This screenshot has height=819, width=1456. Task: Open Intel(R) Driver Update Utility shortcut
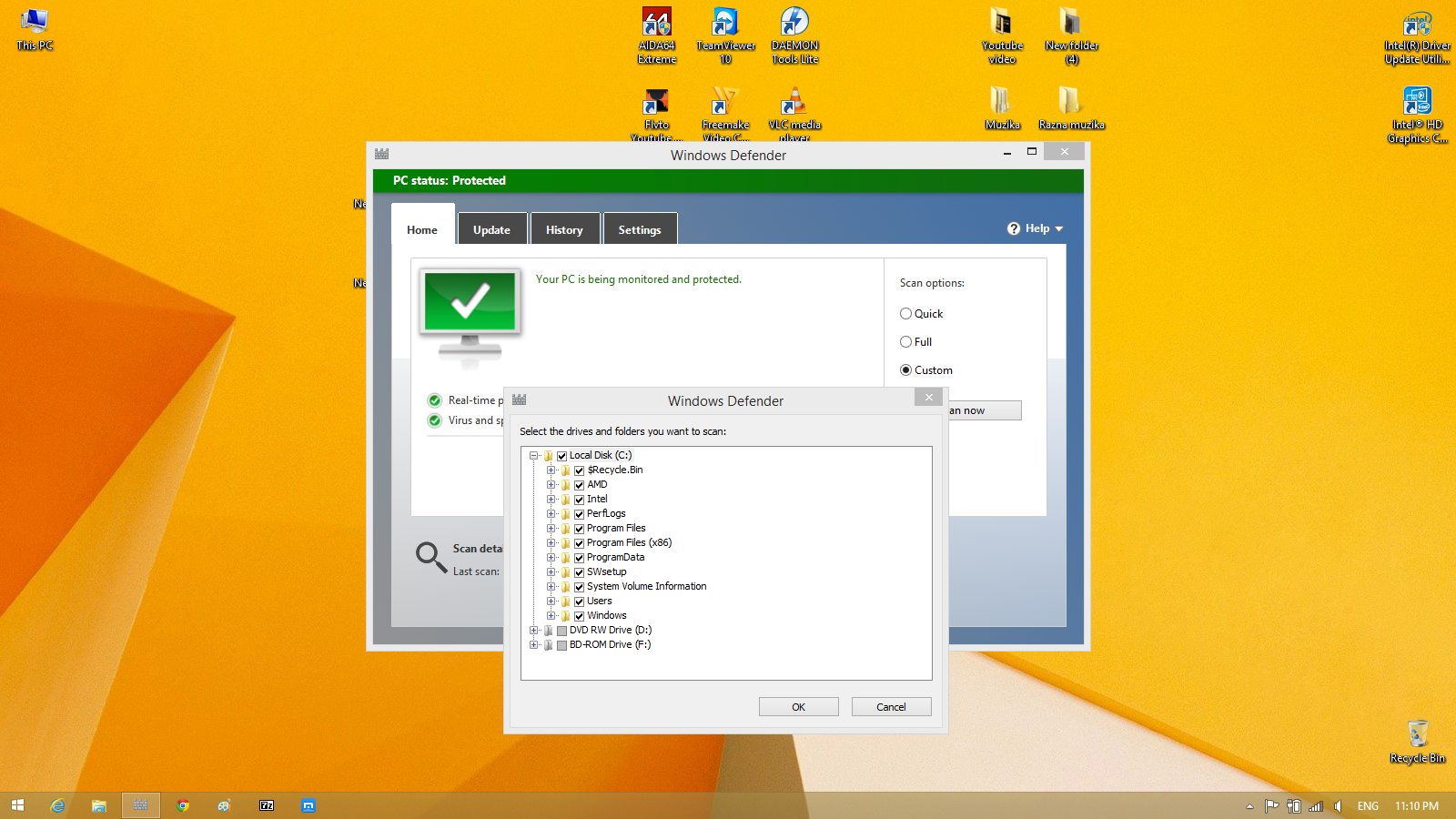click(x=1417, y=36)
